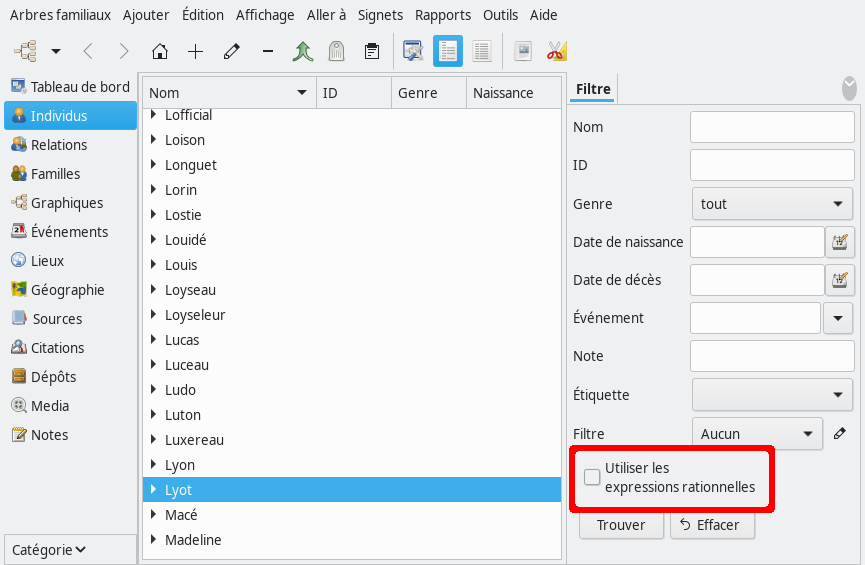Click the Trouver button
Viewport: 865px width, 565px height.
click(621, 525)
